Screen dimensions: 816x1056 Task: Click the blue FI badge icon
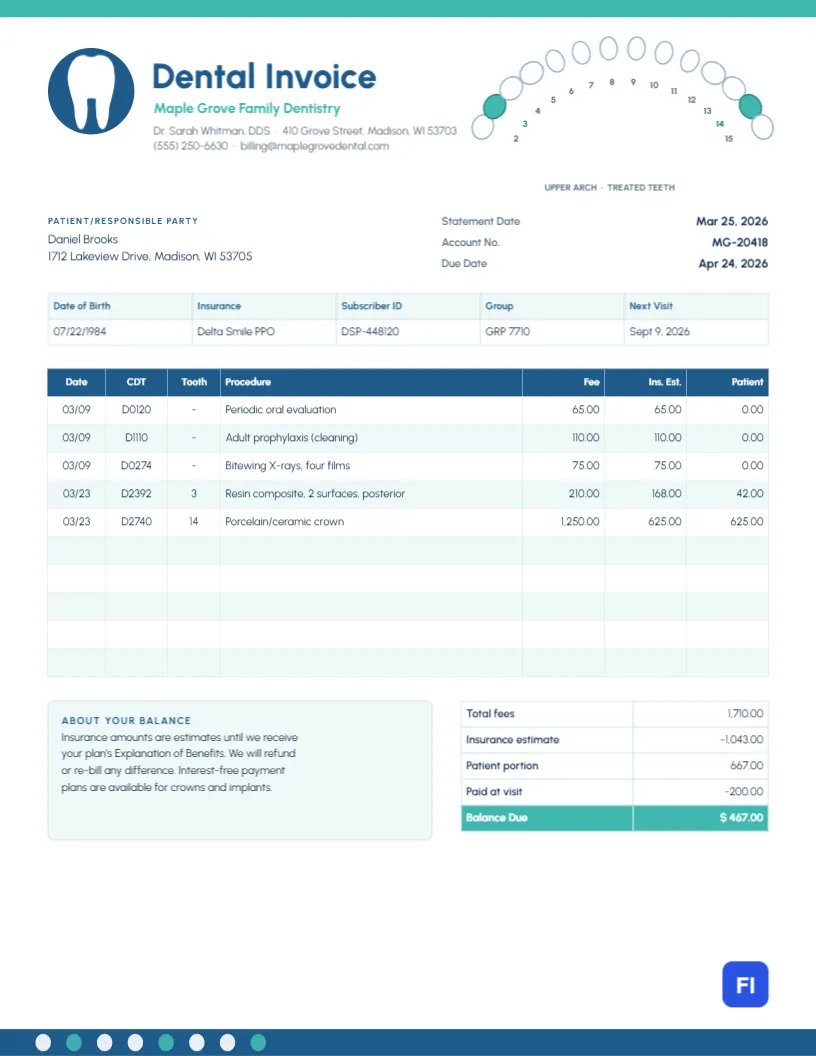(x=745, y=984)
